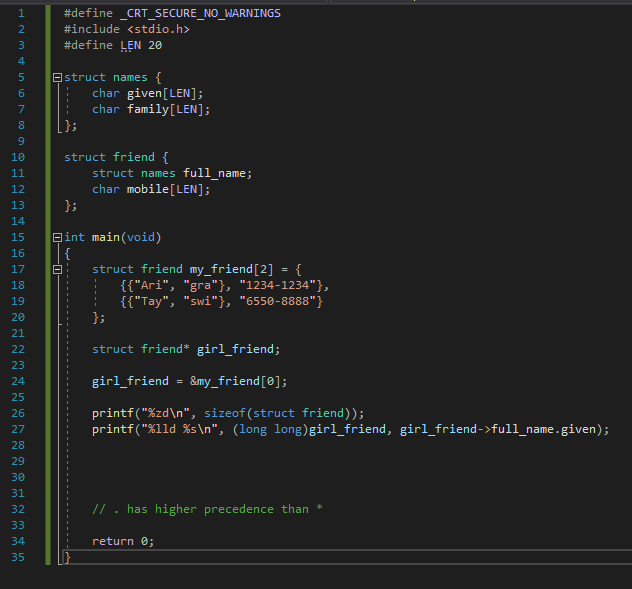Click 'girl_friend' in the pointer declaration

click(235, 349)
